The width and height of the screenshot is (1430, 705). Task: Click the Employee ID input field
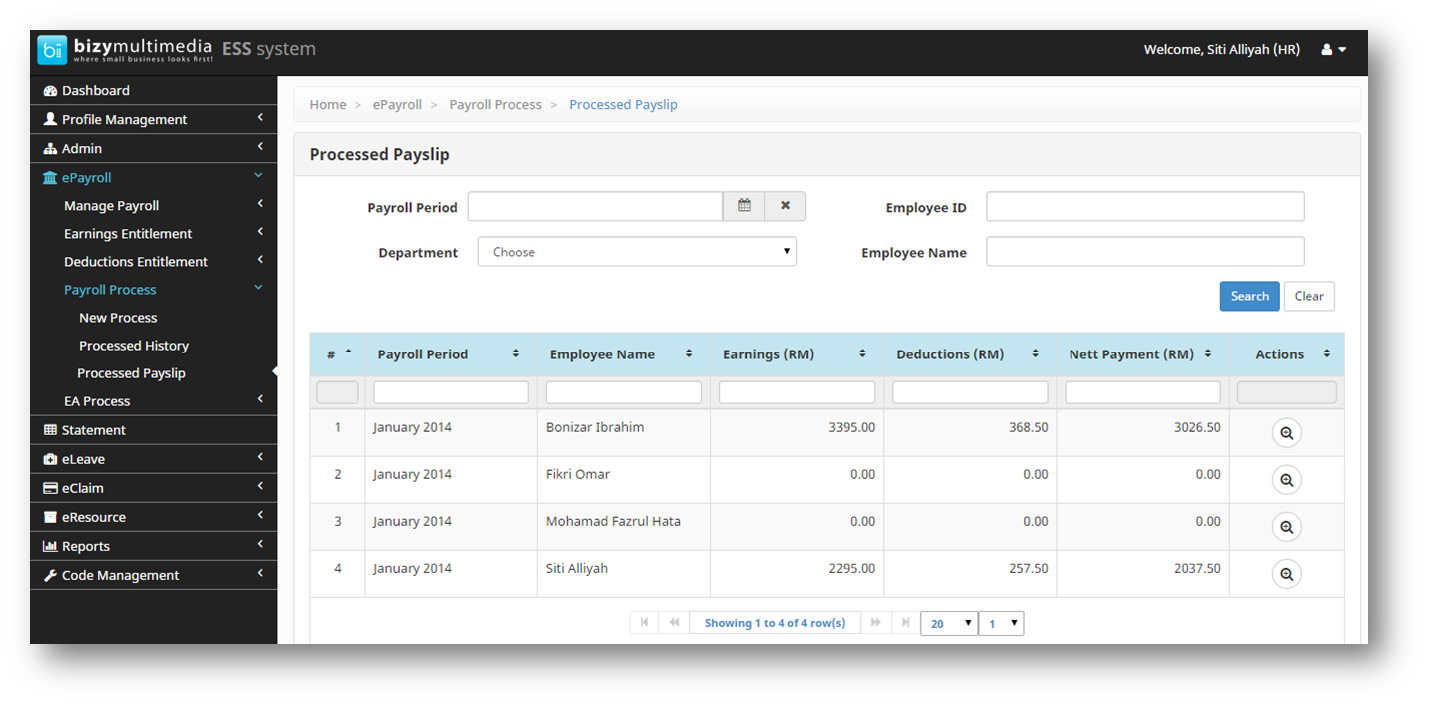pos(1145,207)
